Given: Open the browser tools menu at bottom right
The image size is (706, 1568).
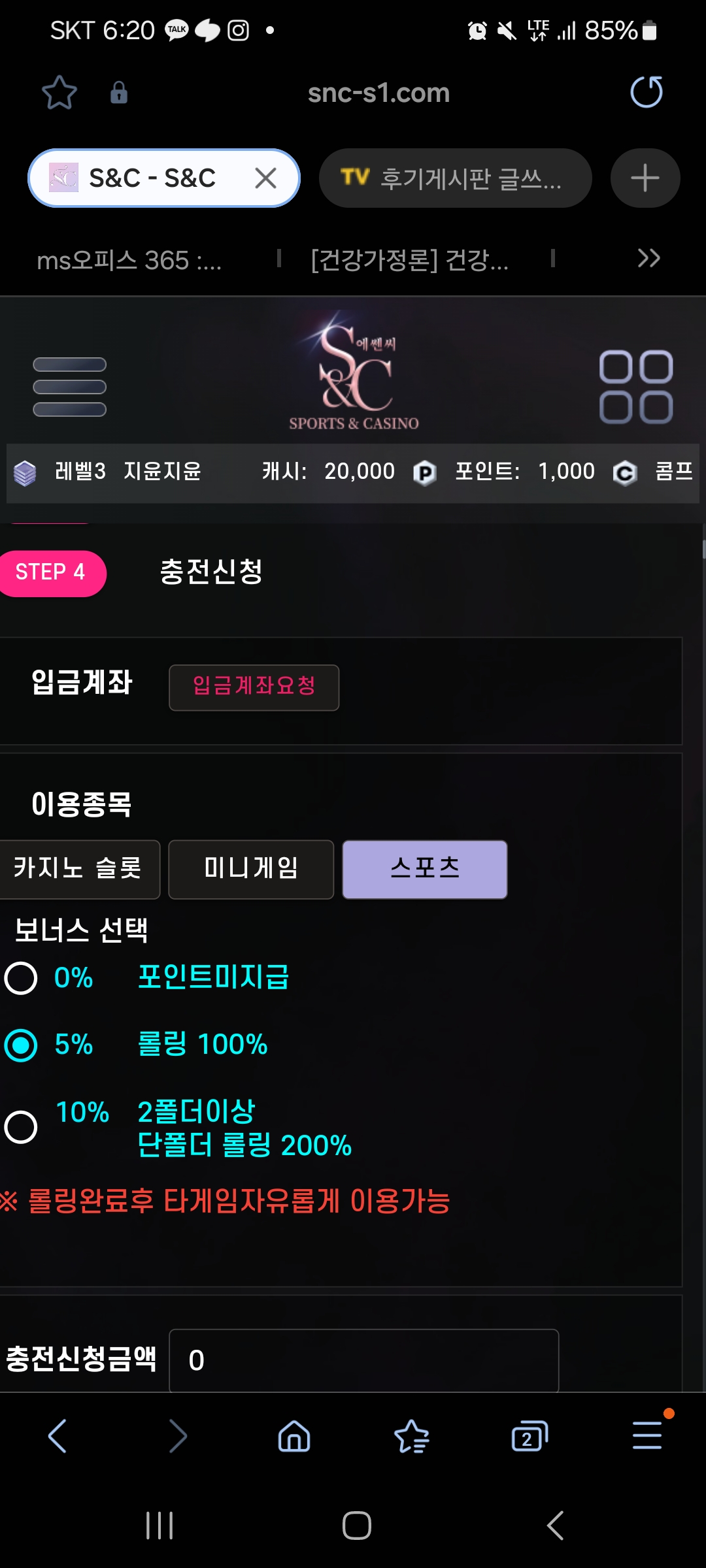Looking at the screenshot, I should click(647, 1435).
